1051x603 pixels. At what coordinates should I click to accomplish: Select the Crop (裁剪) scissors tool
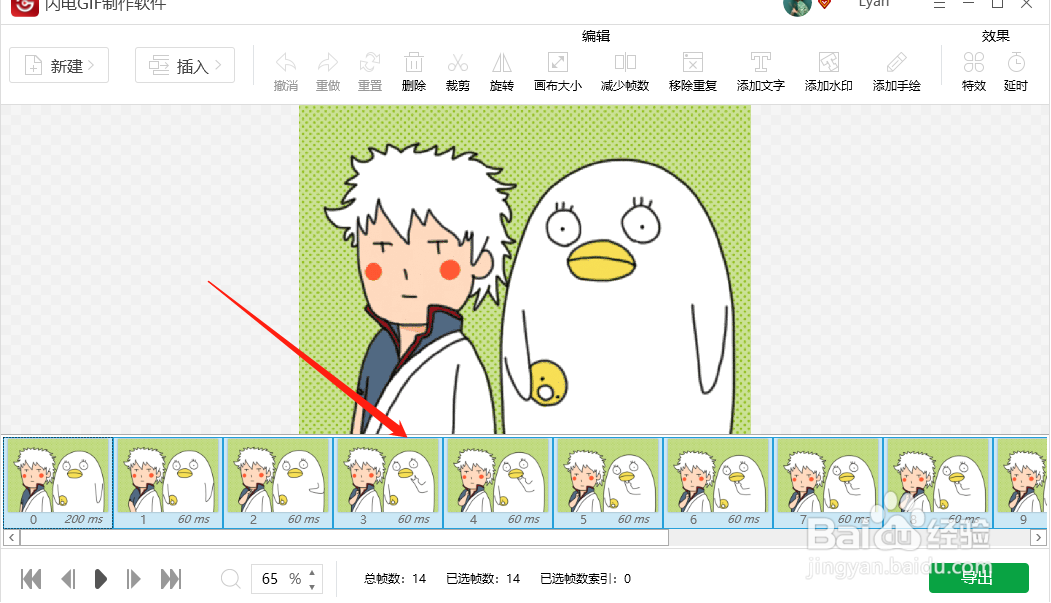(458, 63)
